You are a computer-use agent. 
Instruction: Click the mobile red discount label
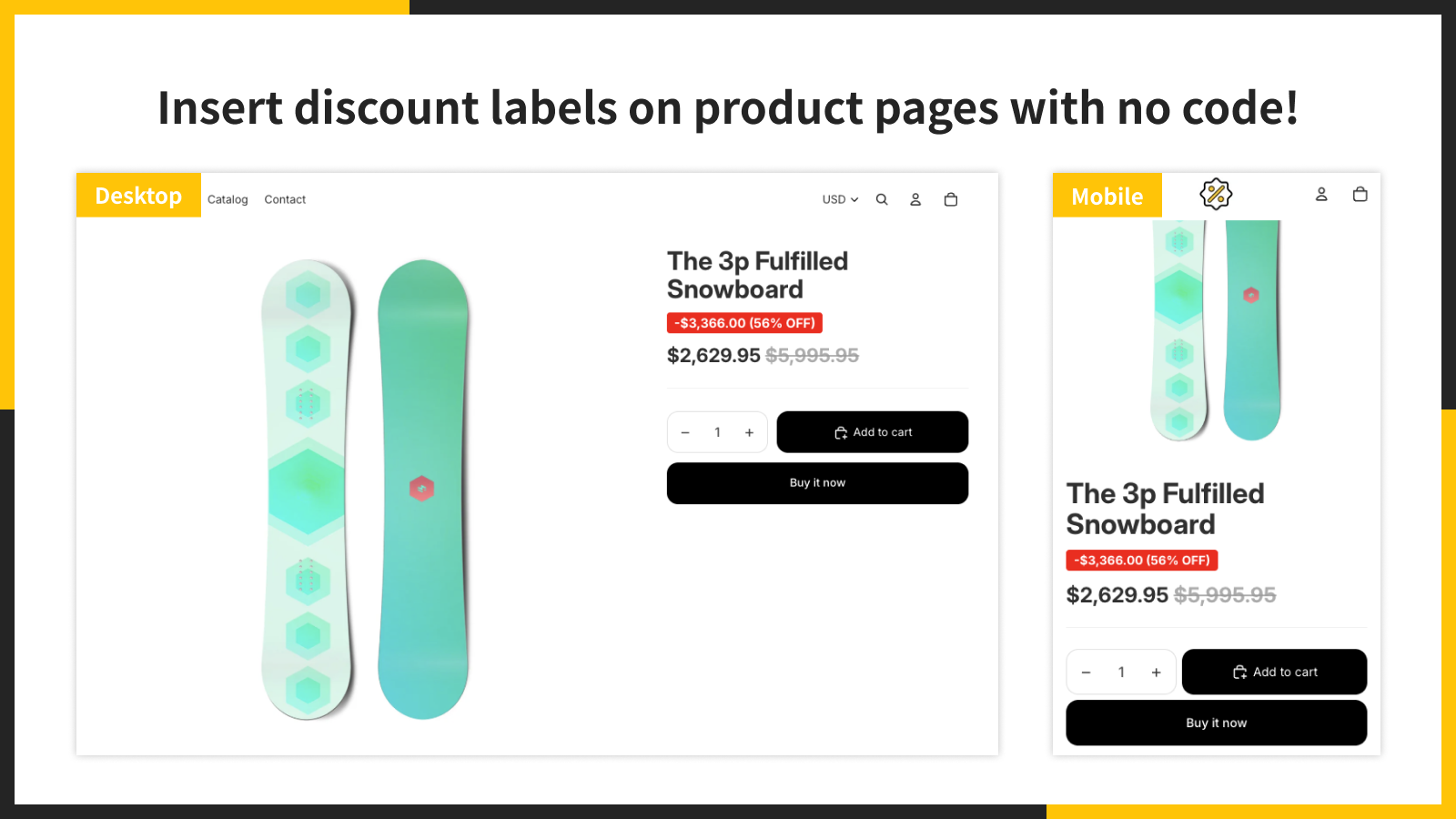coord(1142,561)
